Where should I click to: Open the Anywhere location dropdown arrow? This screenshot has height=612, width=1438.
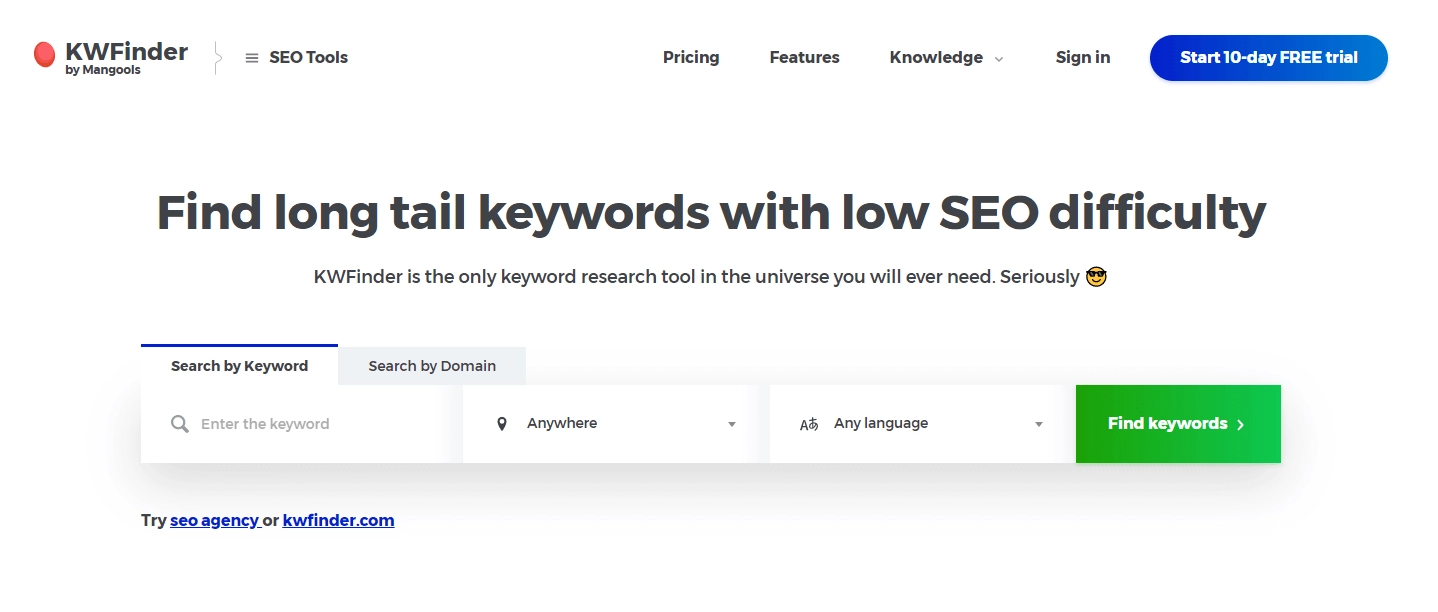[732, 425]
